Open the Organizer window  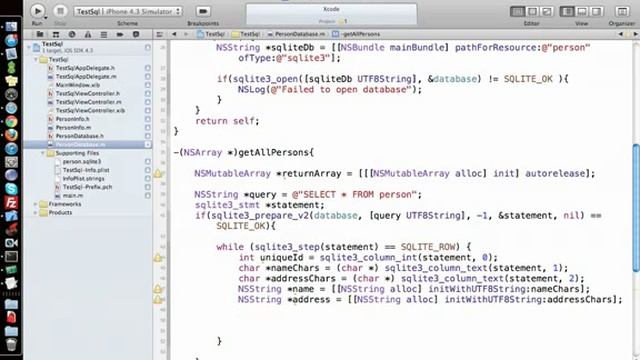click(x=622, y=11)
